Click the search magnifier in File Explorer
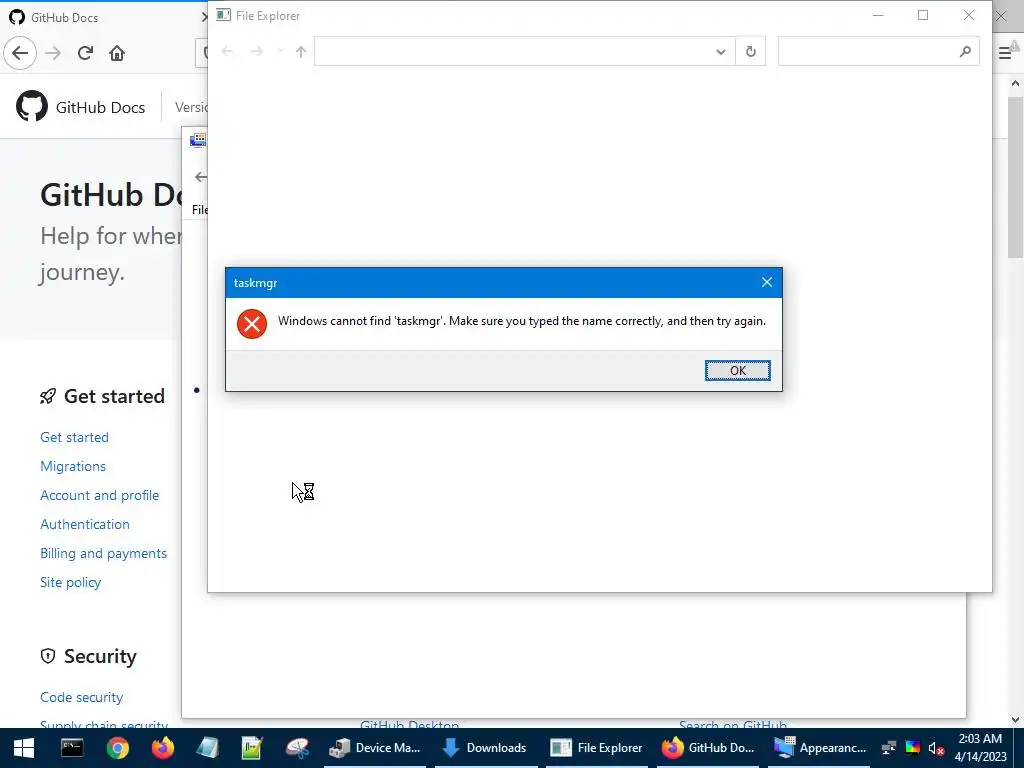 965,52
